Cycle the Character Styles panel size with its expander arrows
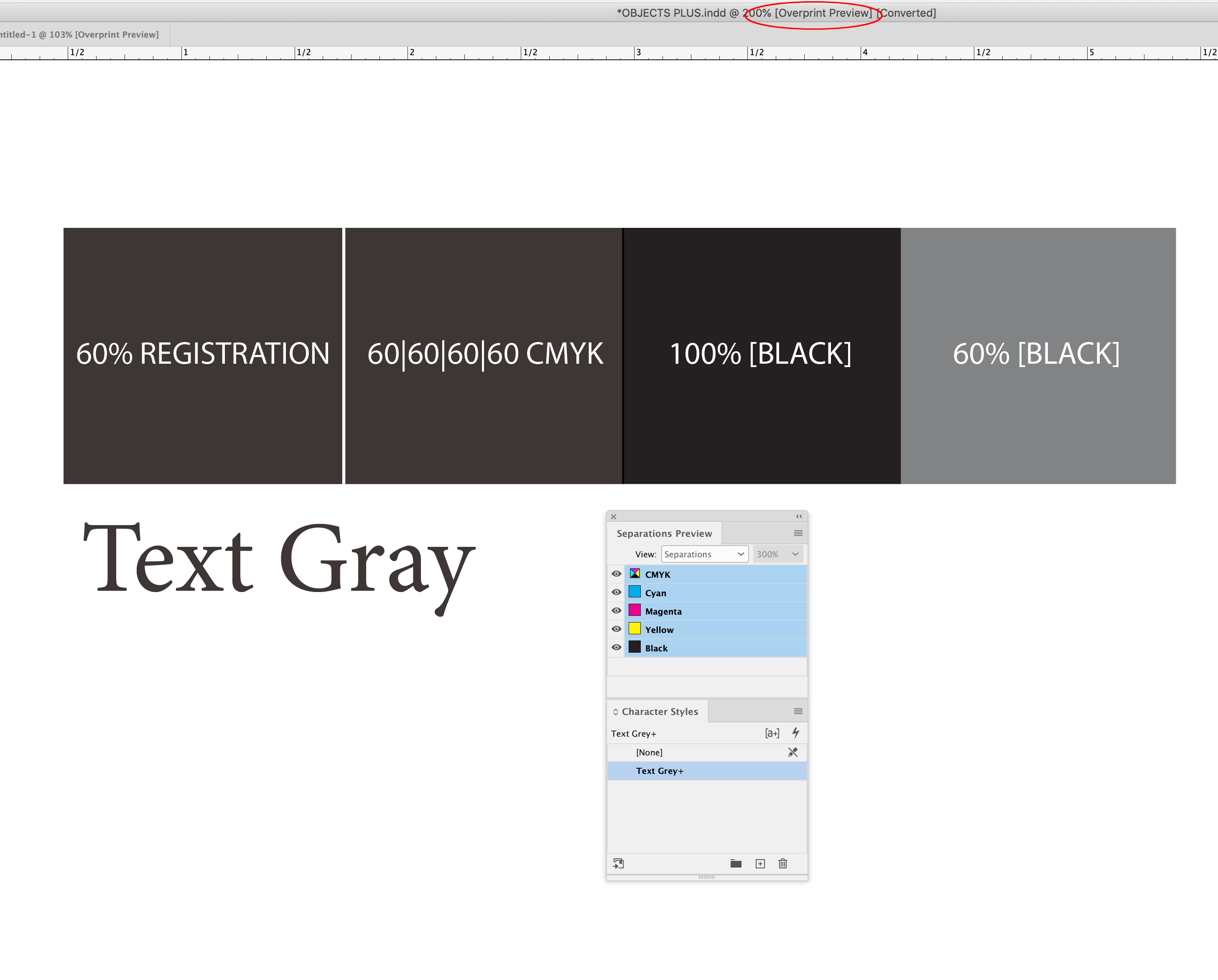 615,712
